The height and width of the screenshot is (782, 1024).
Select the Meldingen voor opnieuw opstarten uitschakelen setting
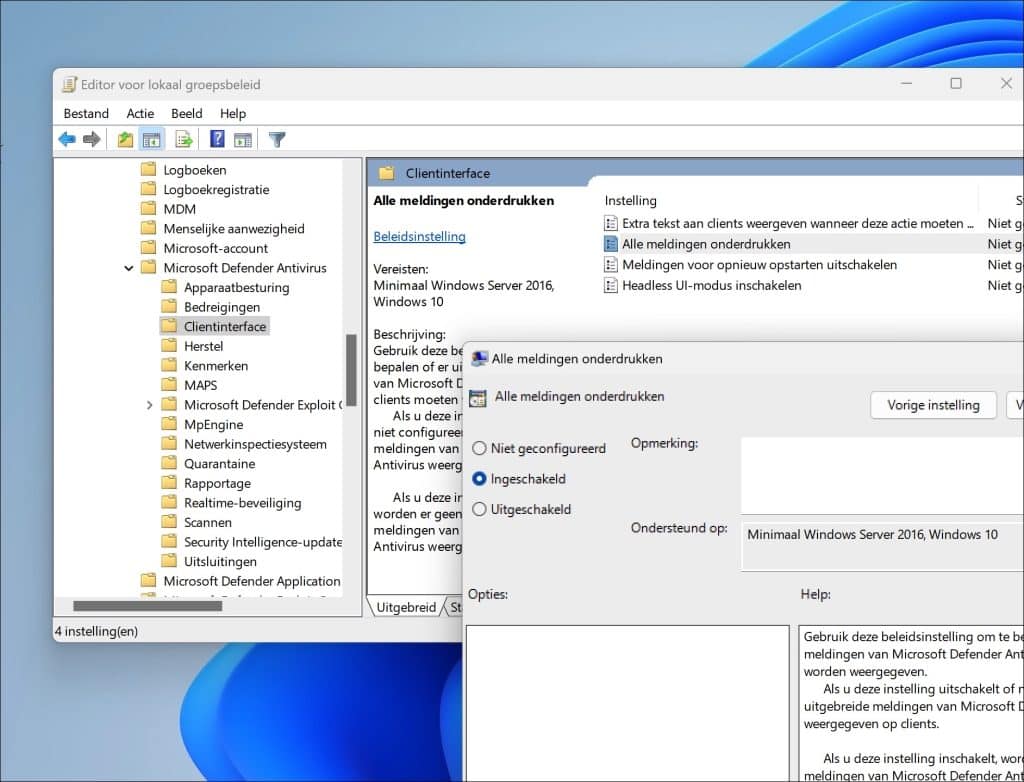(x=760, y=265)
